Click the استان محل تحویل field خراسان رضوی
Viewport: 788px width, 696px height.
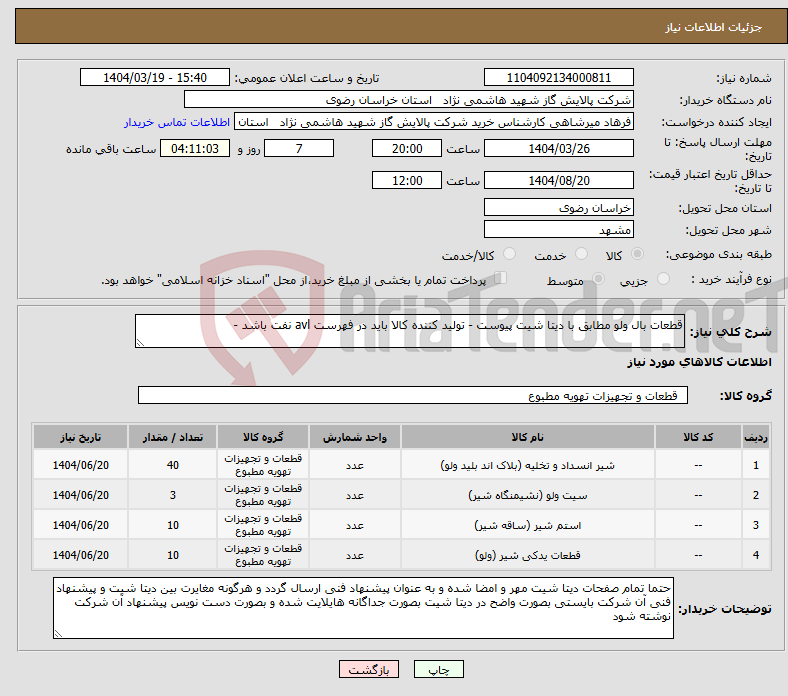[558, 208]
